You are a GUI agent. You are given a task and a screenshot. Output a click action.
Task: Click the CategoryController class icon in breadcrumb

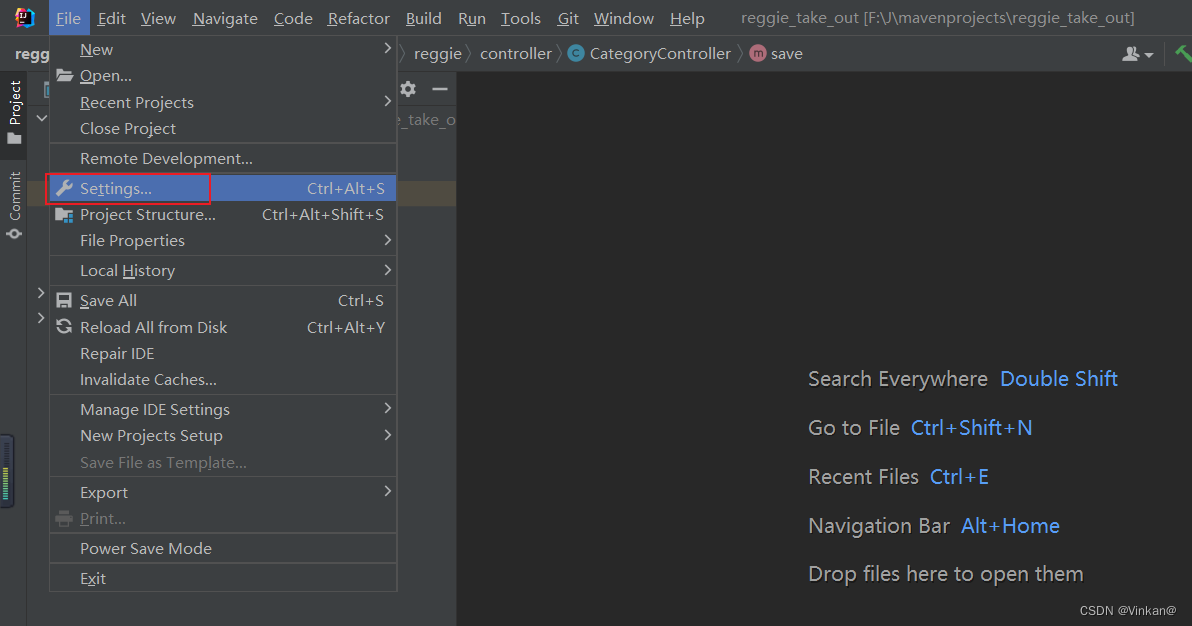pos(575,53)
